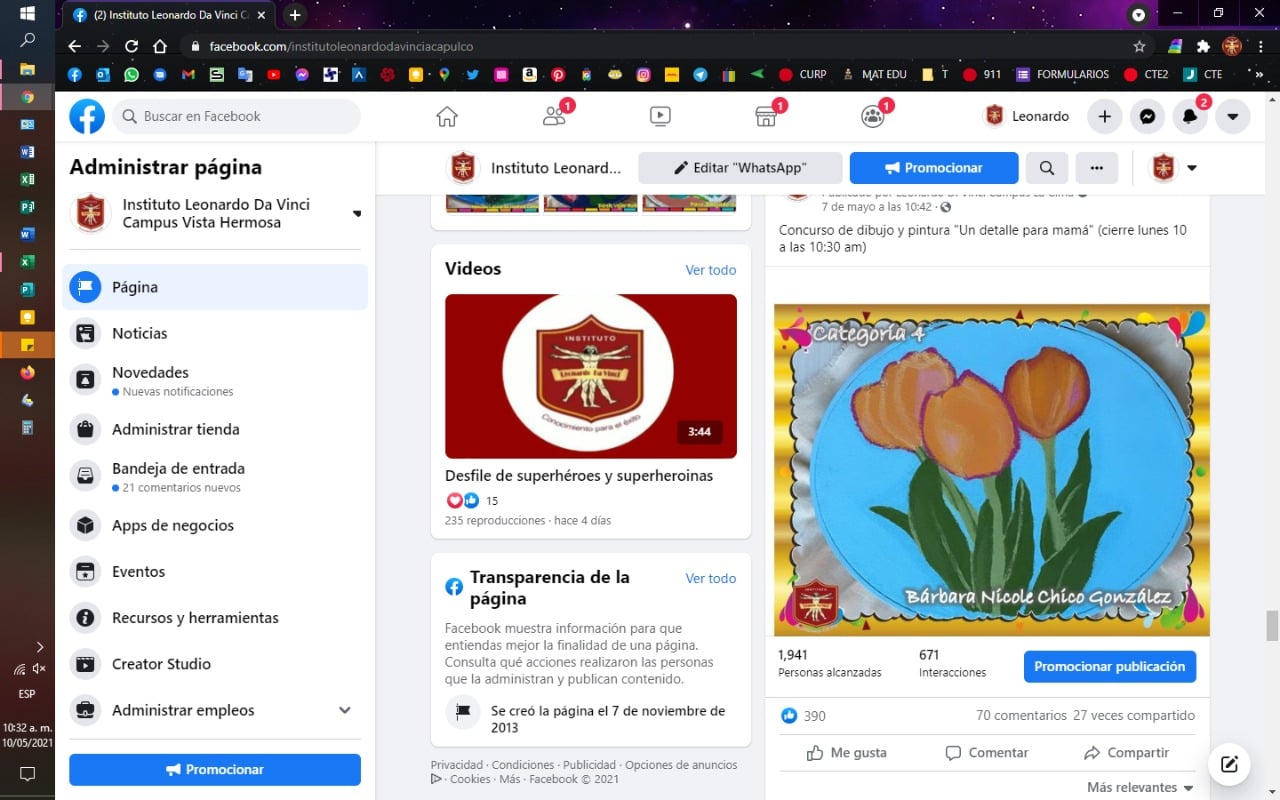Search within the page using magnifier button
Viewport: 1280px width, 800px height.
point(1046,168)
